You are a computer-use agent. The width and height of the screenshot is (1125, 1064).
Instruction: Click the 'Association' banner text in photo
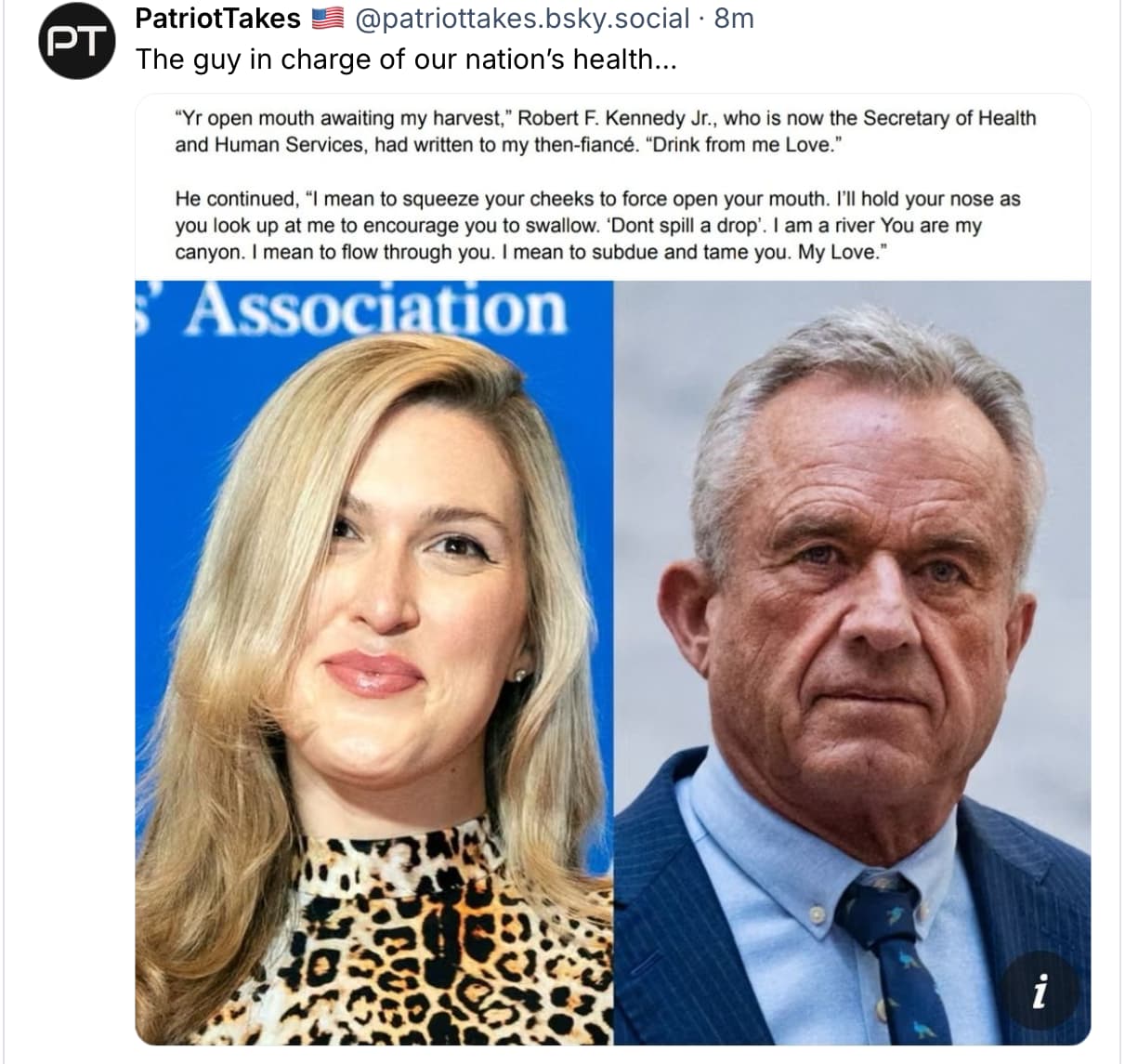pyautogui.click(x=376, y=309)
